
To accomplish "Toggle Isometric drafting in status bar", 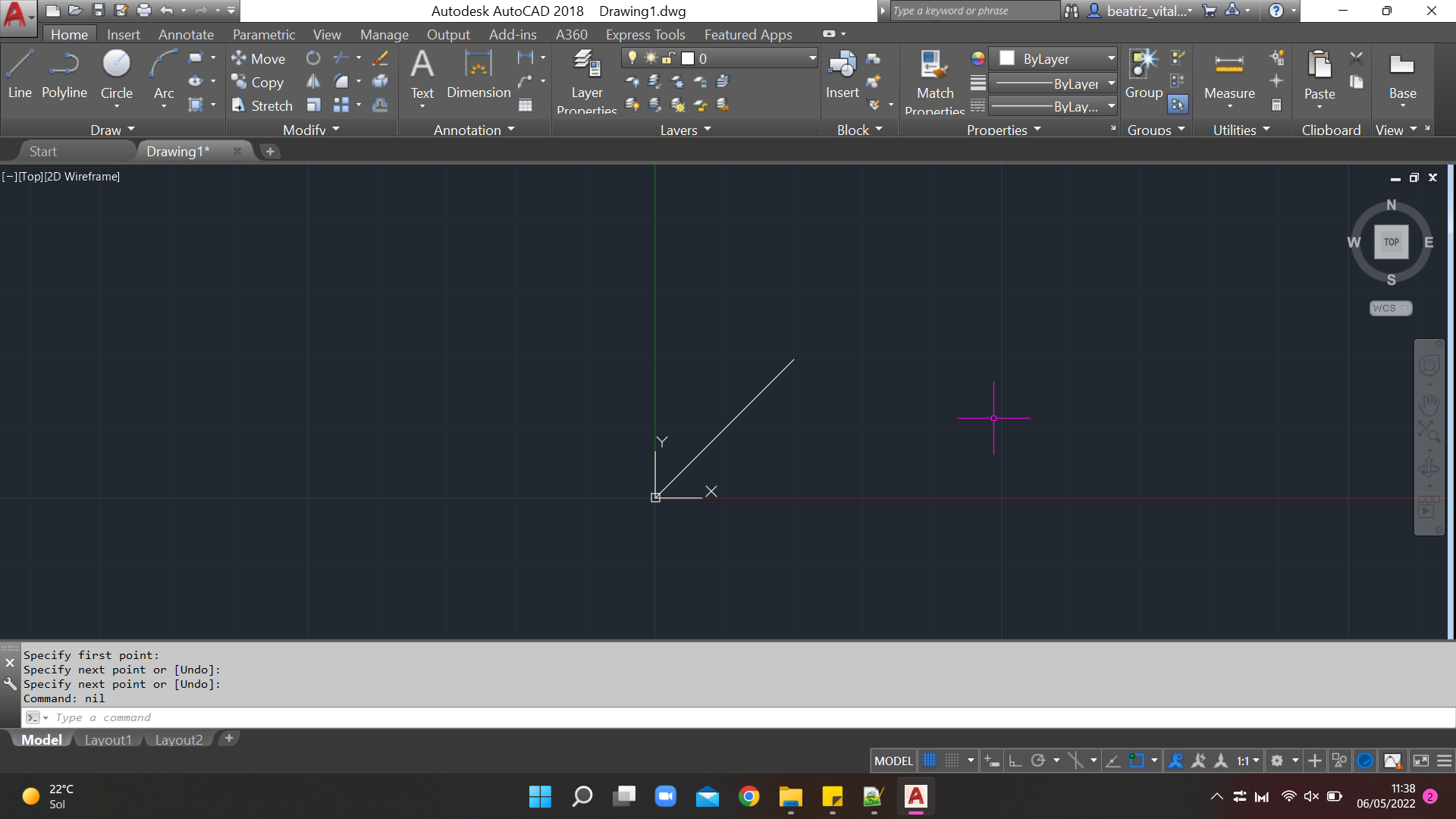I will [x=1075, y=761].
